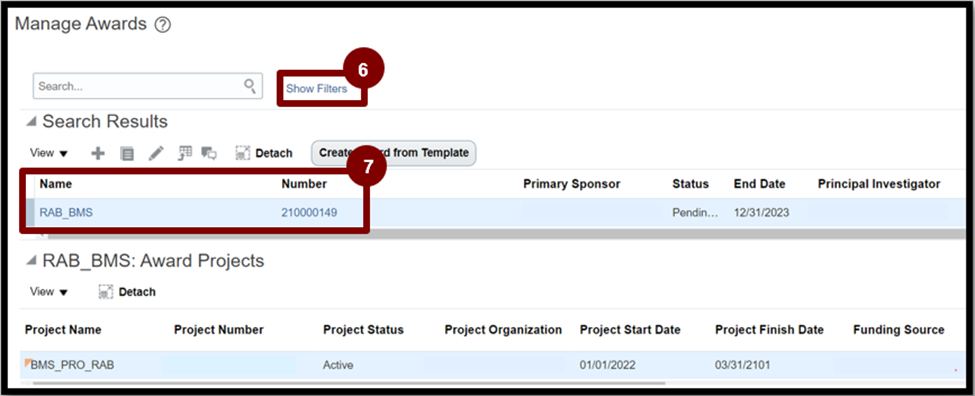Viewport: 975px width, 396px height.
Task: Click Create Award from Template button
Action: click(x=394, y=153)
